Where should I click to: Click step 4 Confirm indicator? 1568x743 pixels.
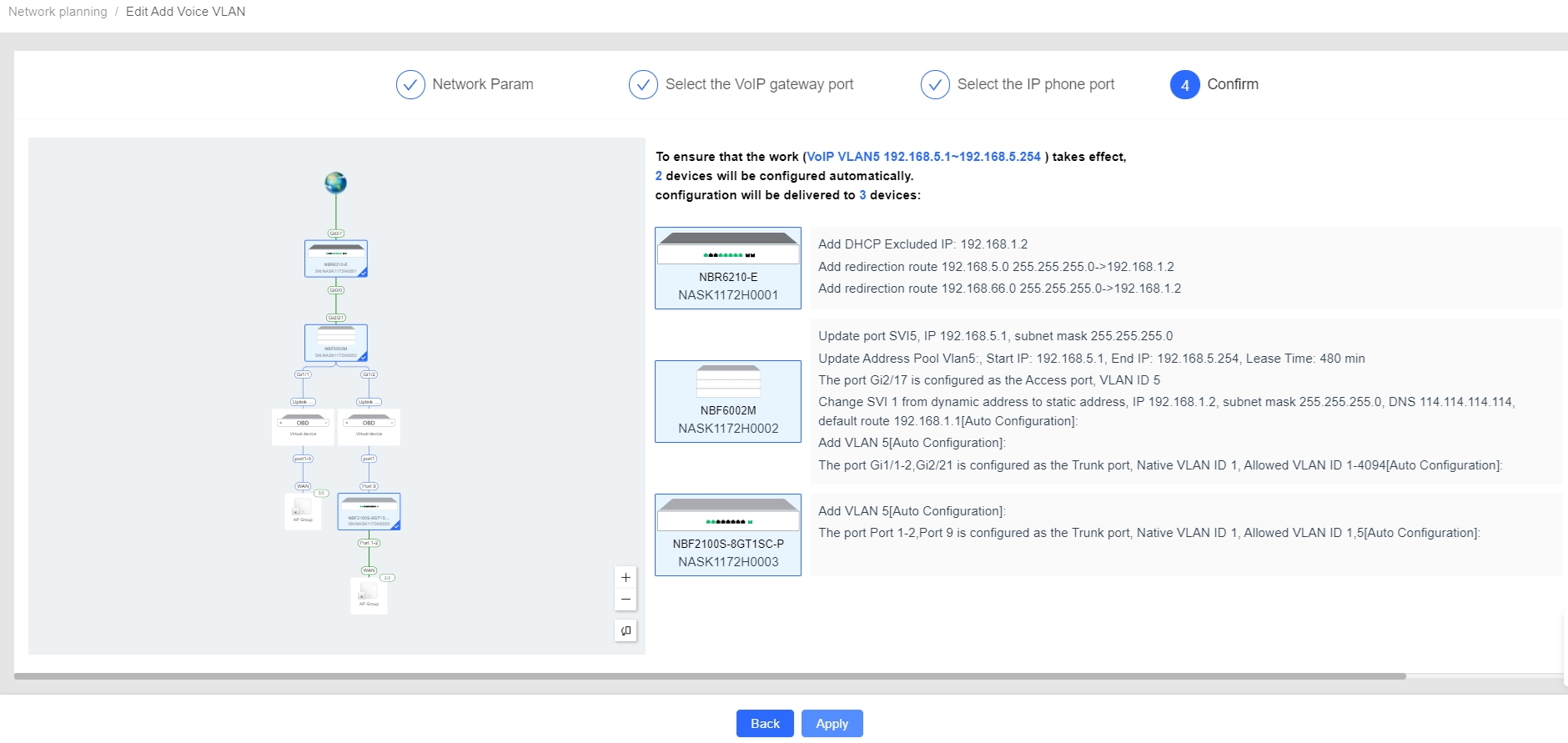point(1184,85)
